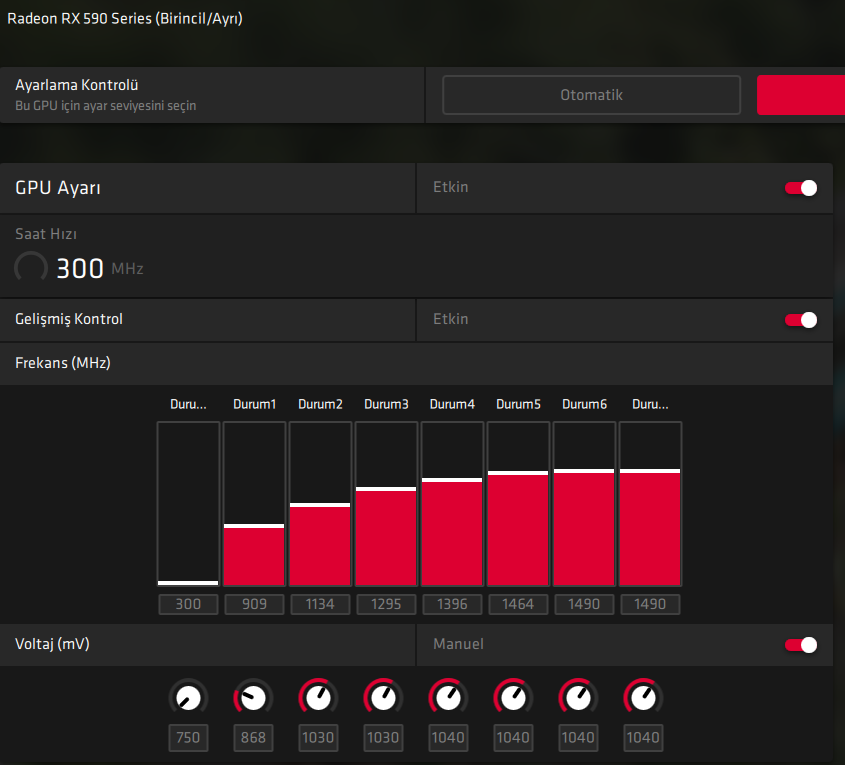Click the Durum4 state label
The height and width of the screenshot is (765, 845).
pos(452,404)
